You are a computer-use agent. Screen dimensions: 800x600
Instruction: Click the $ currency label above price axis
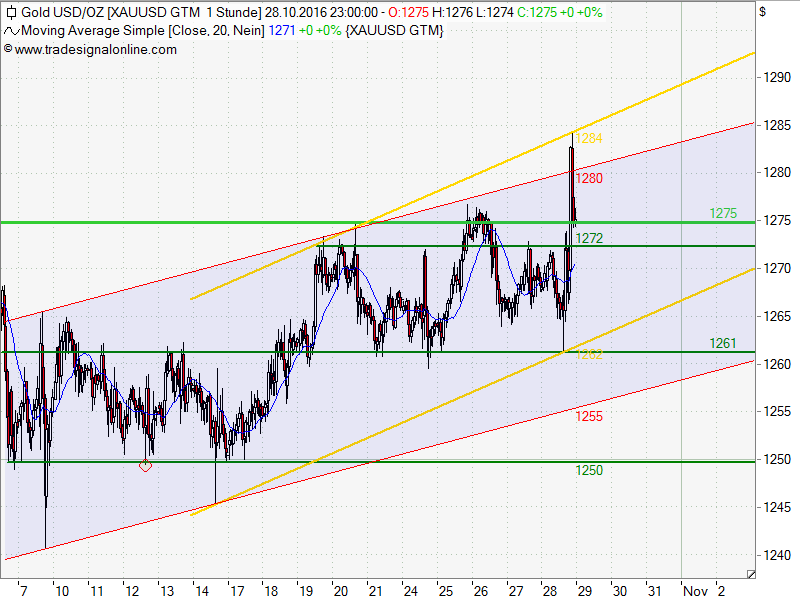coord(762,11)
